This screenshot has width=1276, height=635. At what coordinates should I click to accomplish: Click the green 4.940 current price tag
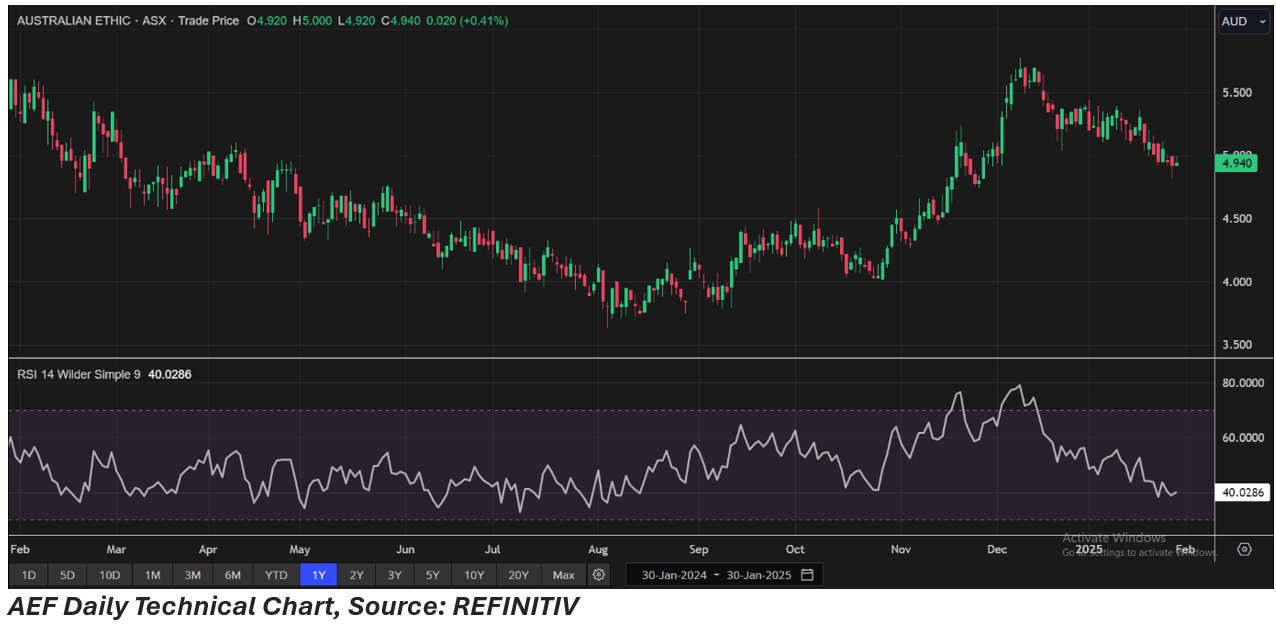coord(1241,162)
